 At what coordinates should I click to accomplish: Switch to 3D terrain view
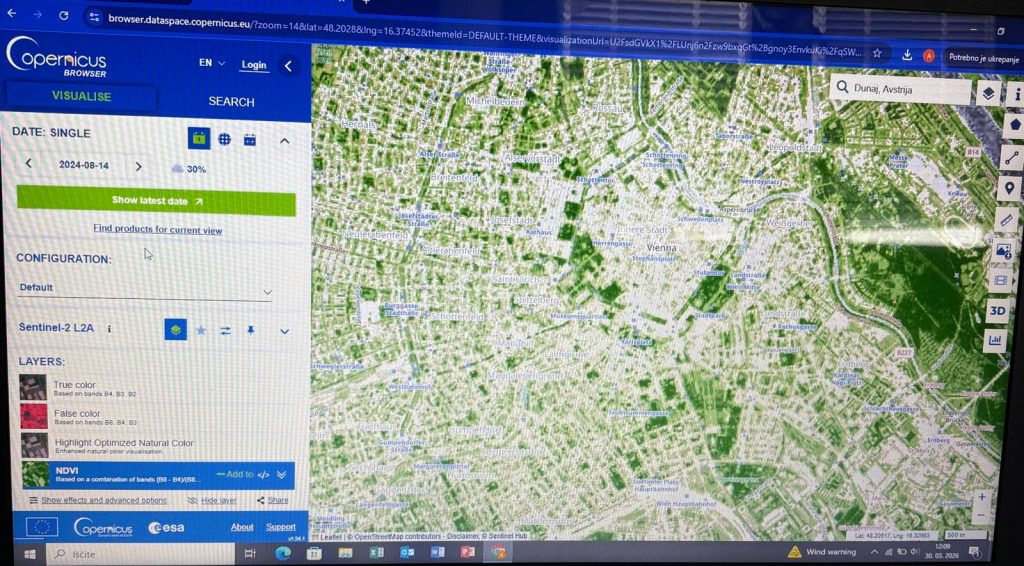pyautogui.click(x=998, y=311)
